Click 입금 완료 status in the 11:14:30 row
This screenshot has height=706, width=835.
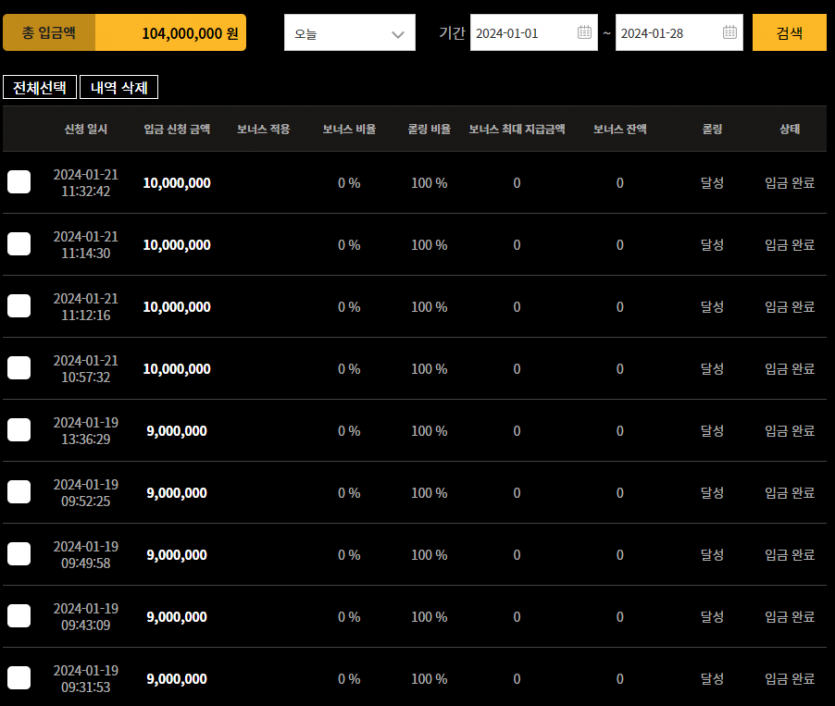point(790,245)
